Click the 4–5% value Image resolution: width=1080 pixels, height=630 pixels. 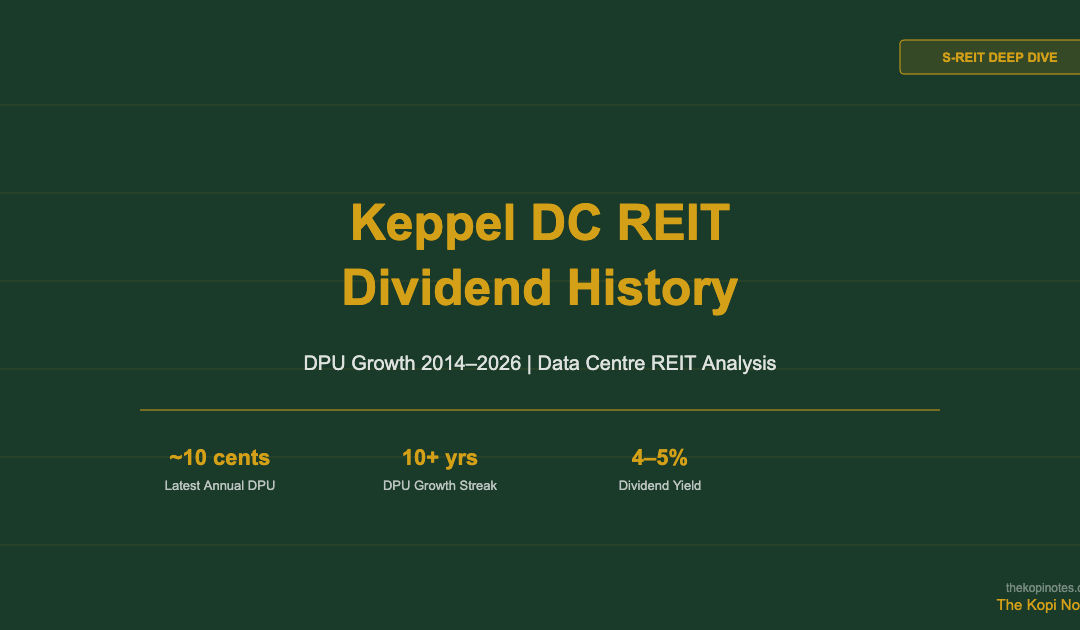tap(659, 457)
